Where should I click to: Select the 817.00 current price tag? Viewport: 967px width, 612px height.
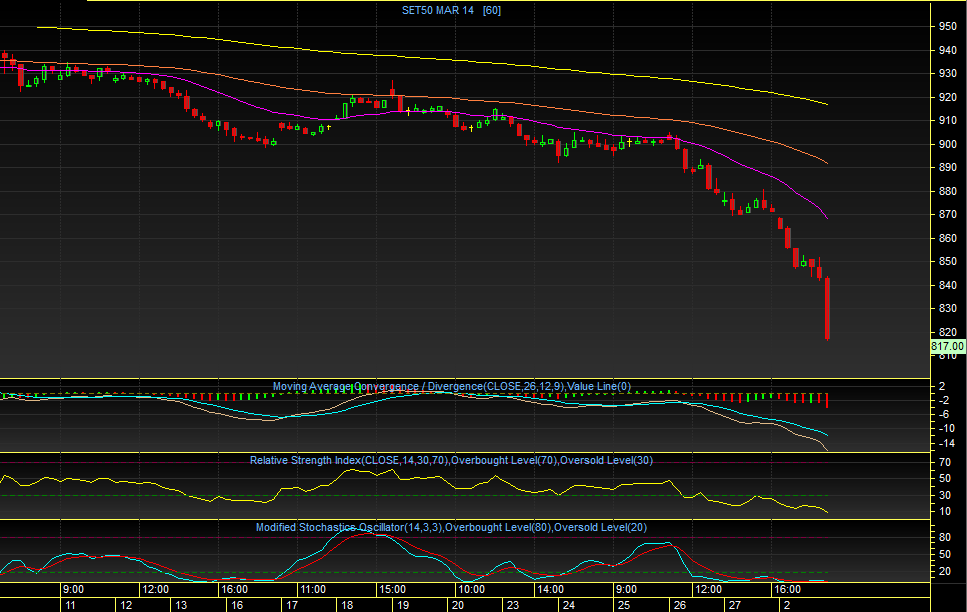(947, 347)
